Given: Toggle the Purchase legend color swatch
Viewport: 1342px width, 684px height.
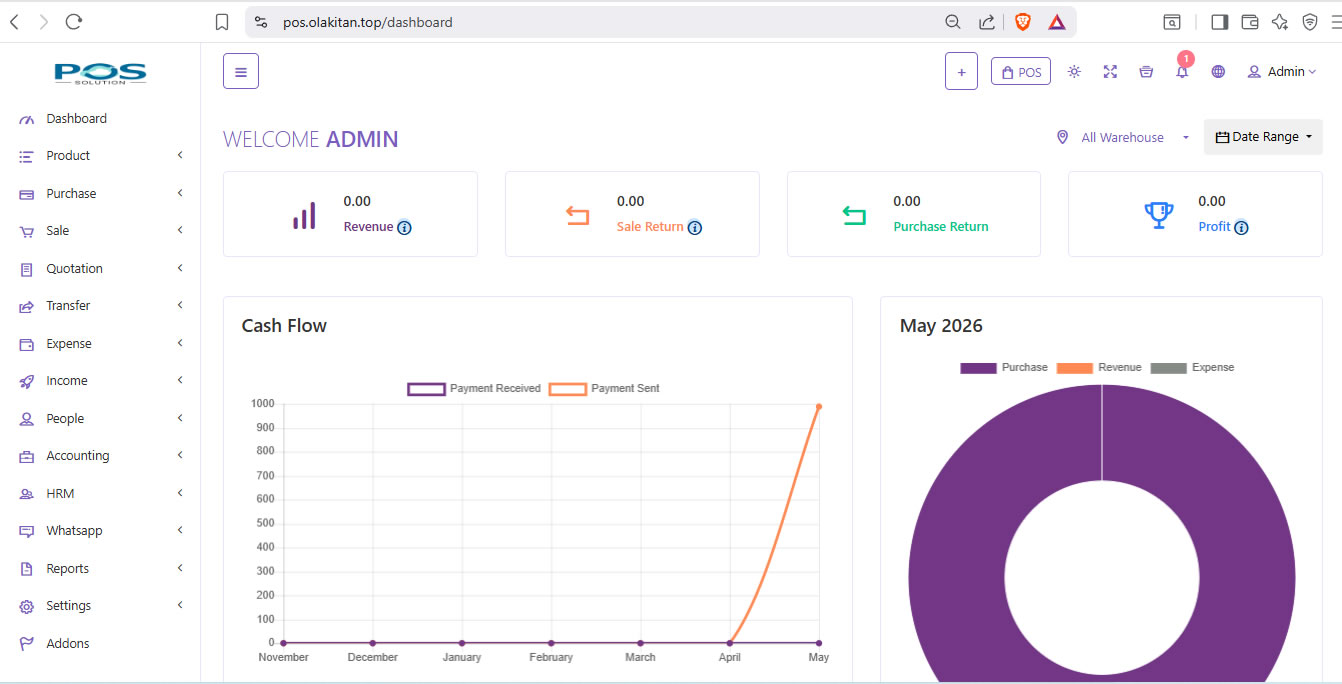Looking at the screenshot, I should [x=978, y=368].
